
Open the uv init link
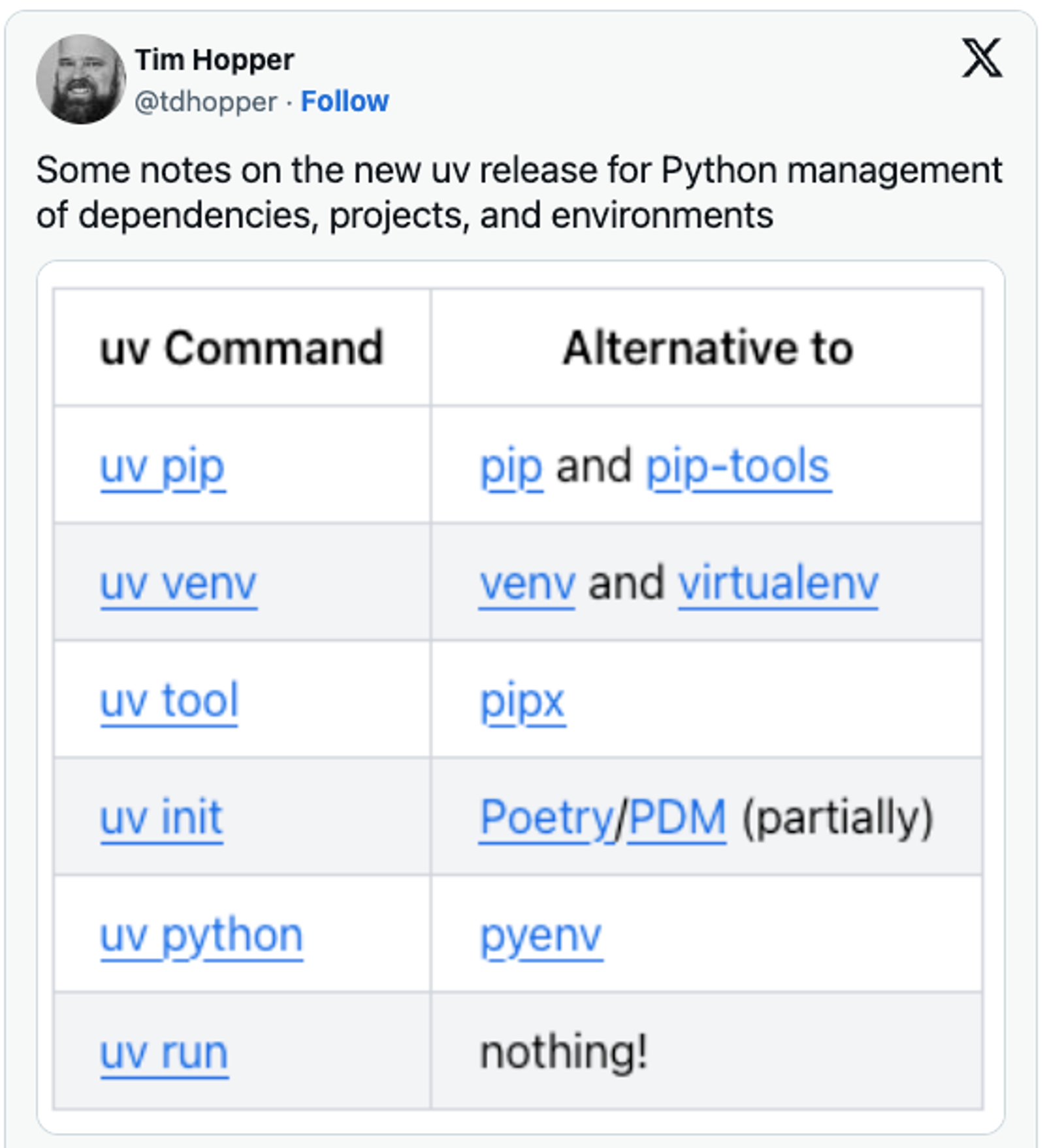pos(161,818)
